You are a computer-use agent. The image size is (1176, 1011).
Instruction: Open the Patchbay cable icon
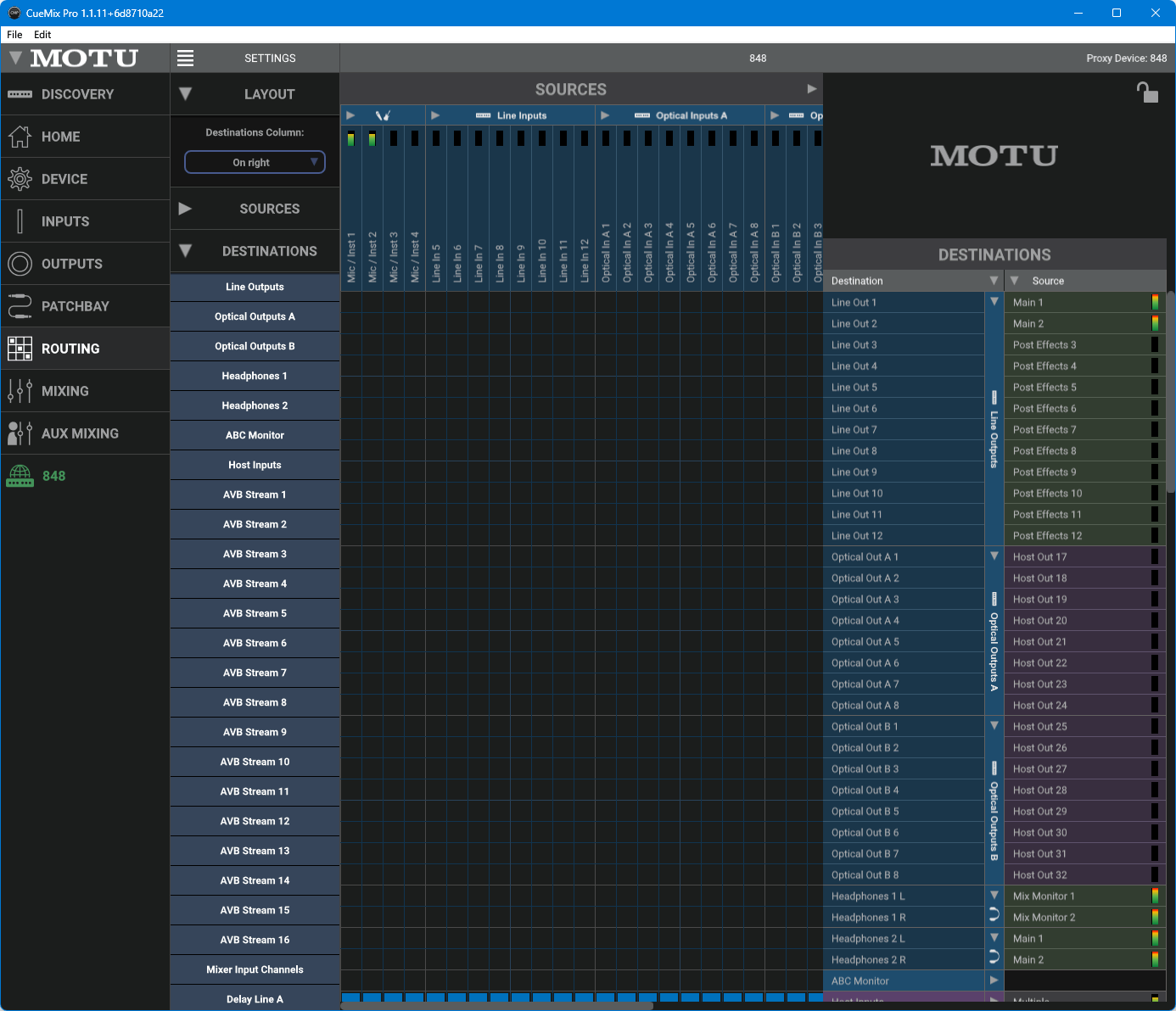click(x=20, y=306)
